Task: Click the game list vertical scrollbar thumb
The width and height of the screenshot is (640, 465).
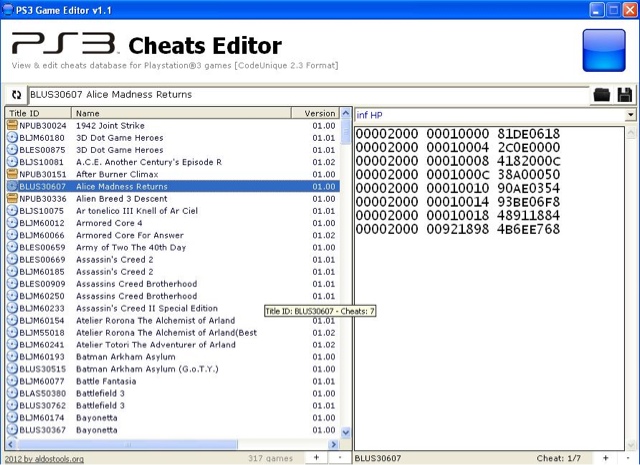Action: 345,131
